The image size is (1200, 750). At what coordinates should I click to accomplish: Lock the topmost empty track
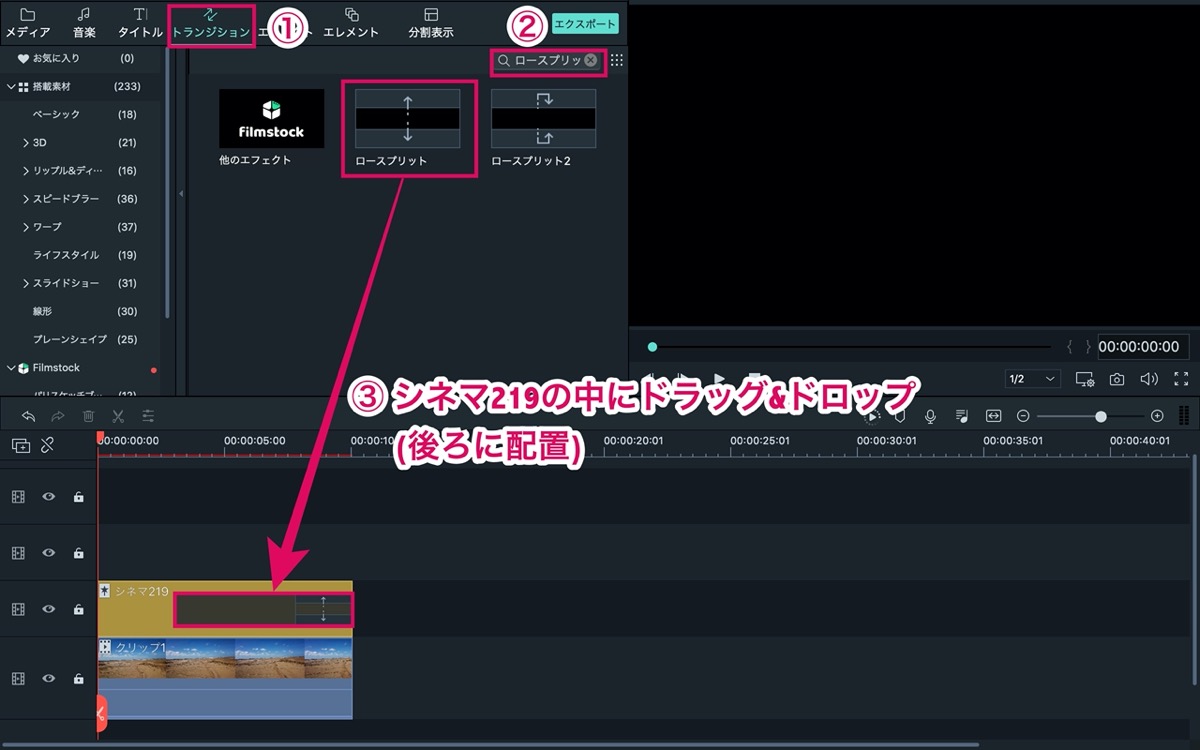point(78,496)
